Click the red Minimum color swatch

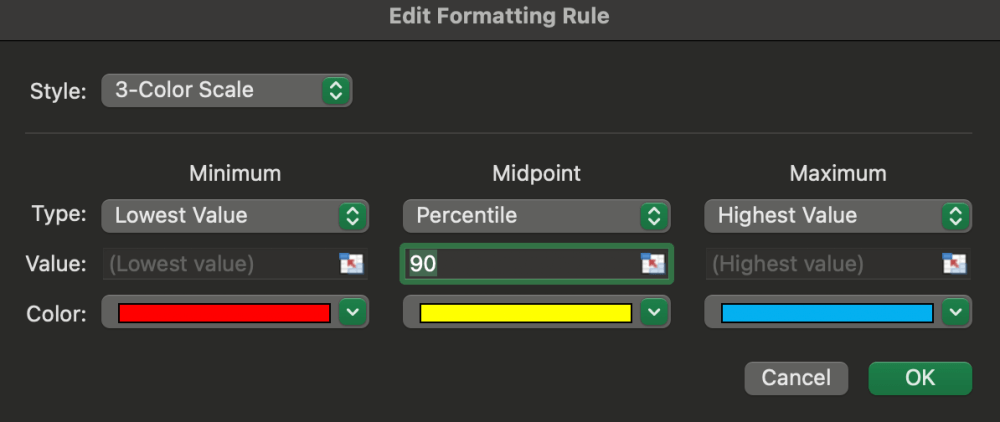(x=224, y=313)
